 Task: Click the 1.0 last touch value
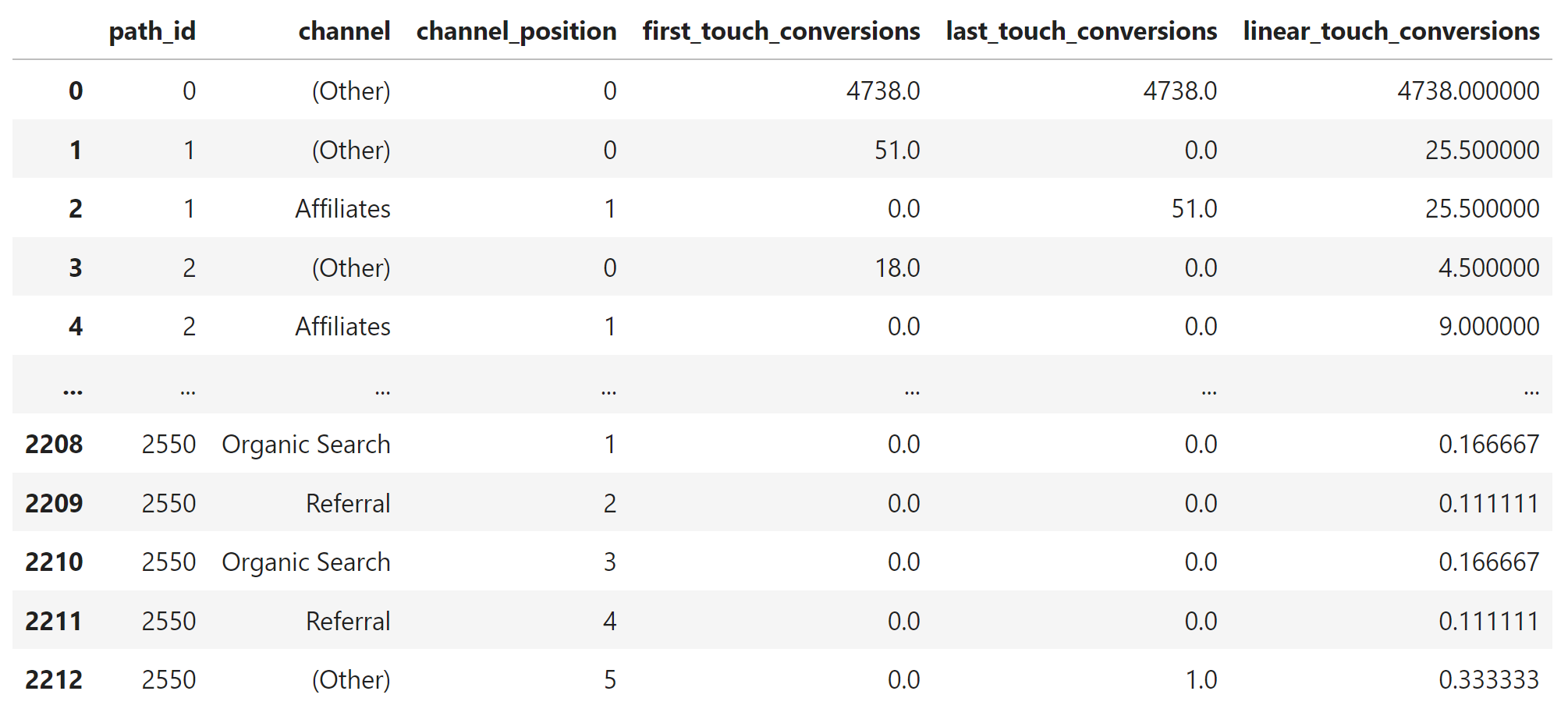click(1201, 679)
